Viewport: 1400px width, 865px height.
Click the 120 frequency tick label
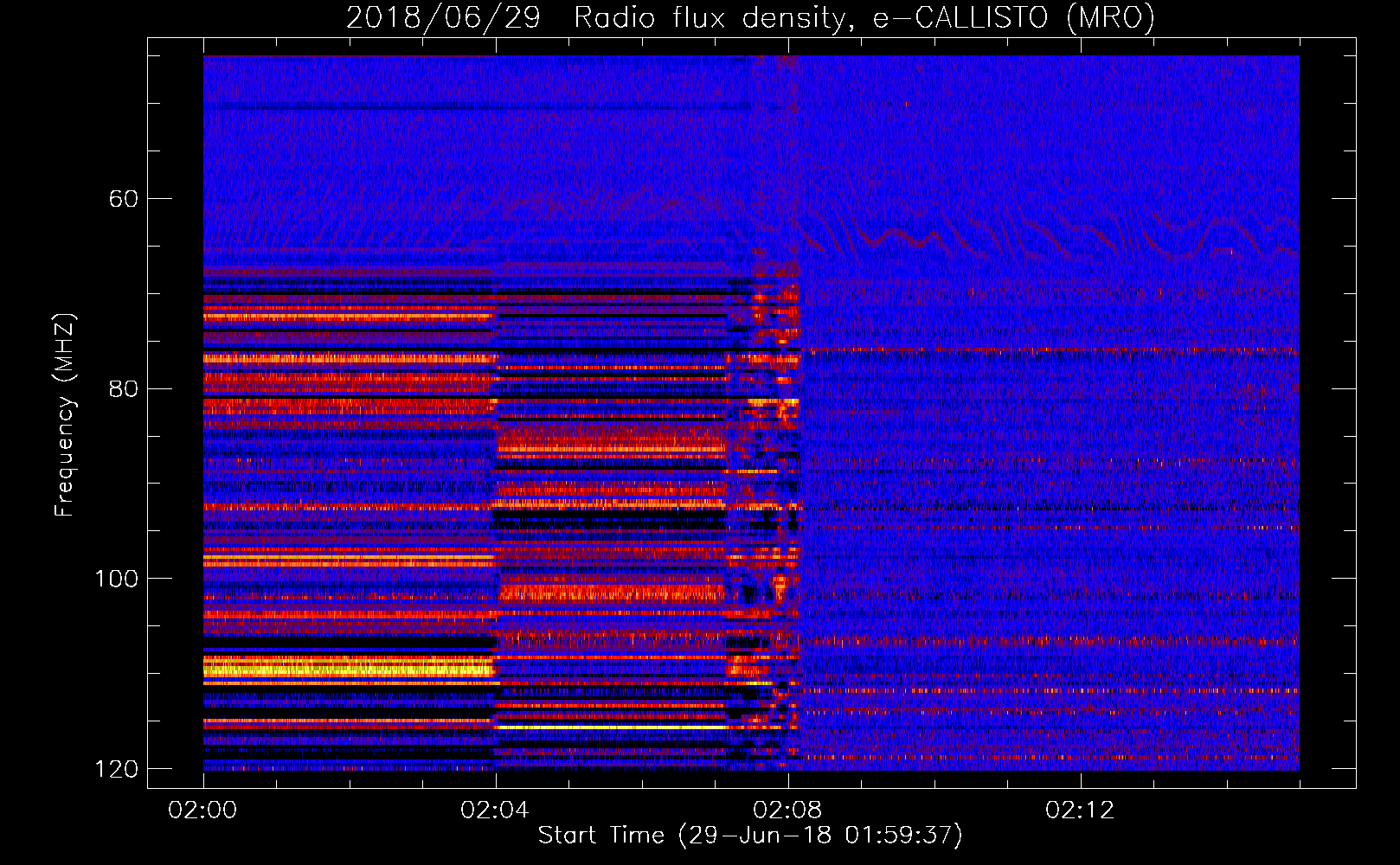click(x=115, y=769)
